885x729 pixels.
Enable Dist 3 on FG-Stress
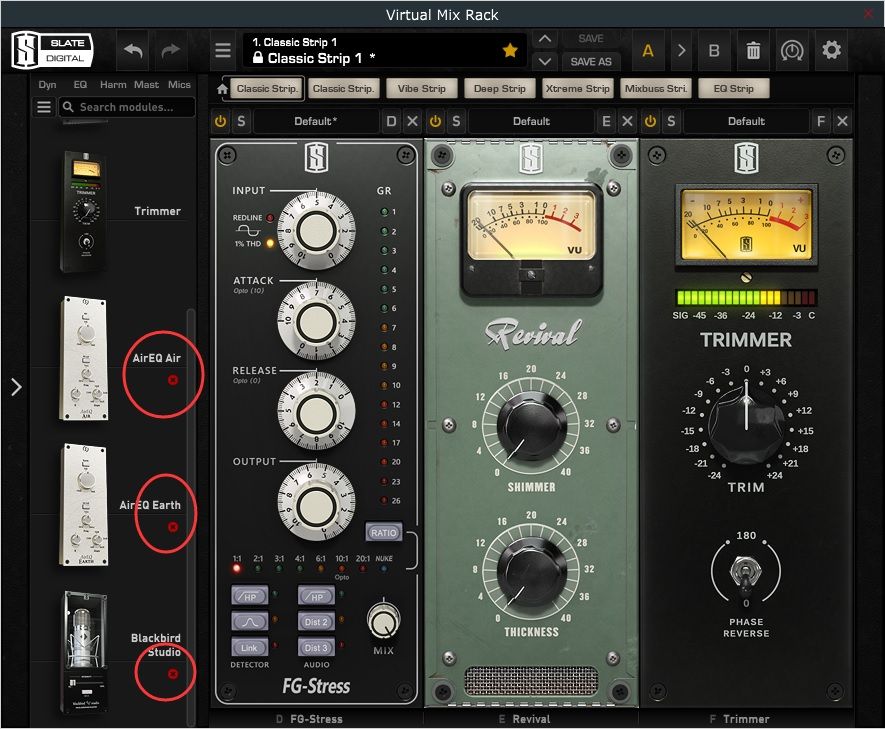pos(316,648)
